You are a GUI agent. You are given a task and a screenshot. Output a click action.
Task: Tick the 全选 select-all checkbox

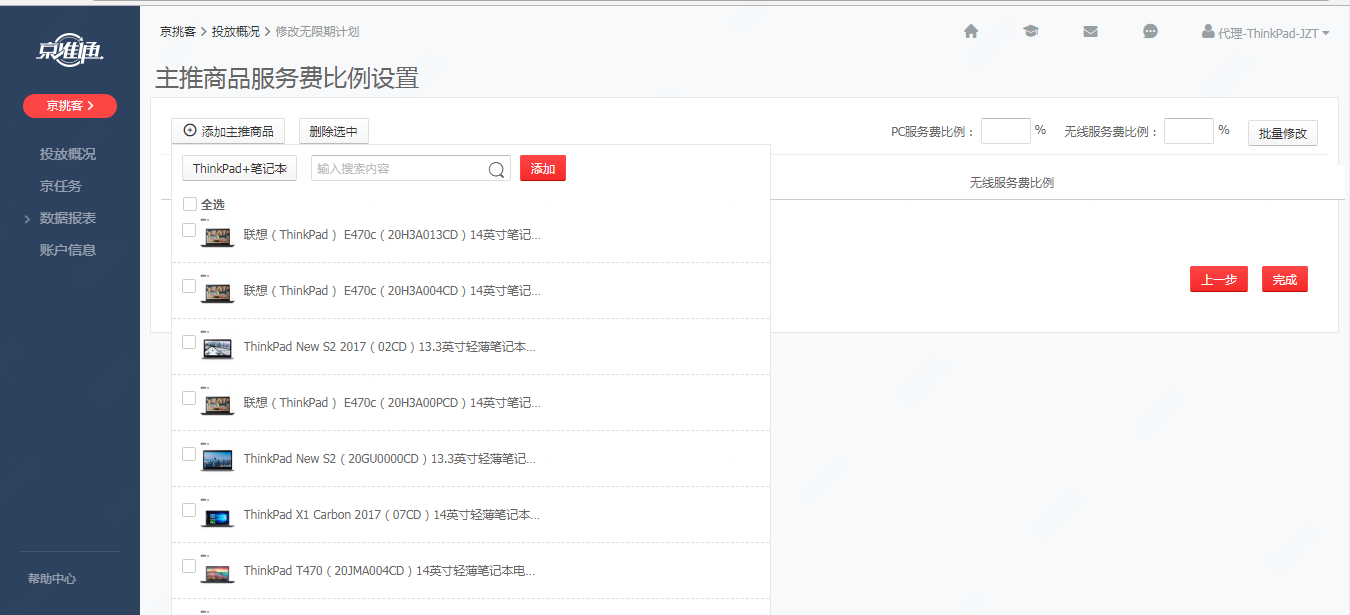pyautogui.click(x=190, y=204)
